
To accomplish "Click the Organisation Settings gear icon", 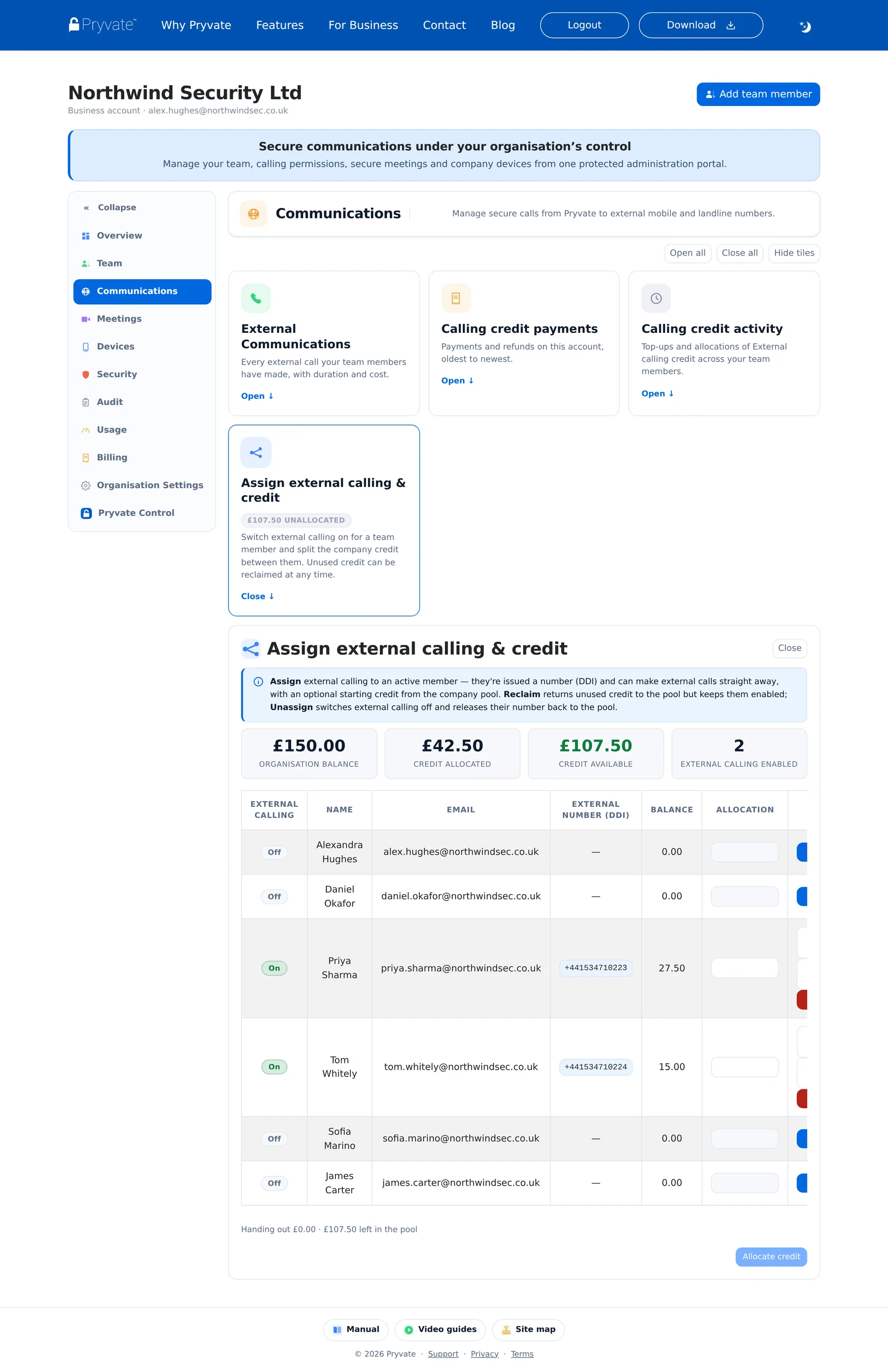I will tap(85, 485).
